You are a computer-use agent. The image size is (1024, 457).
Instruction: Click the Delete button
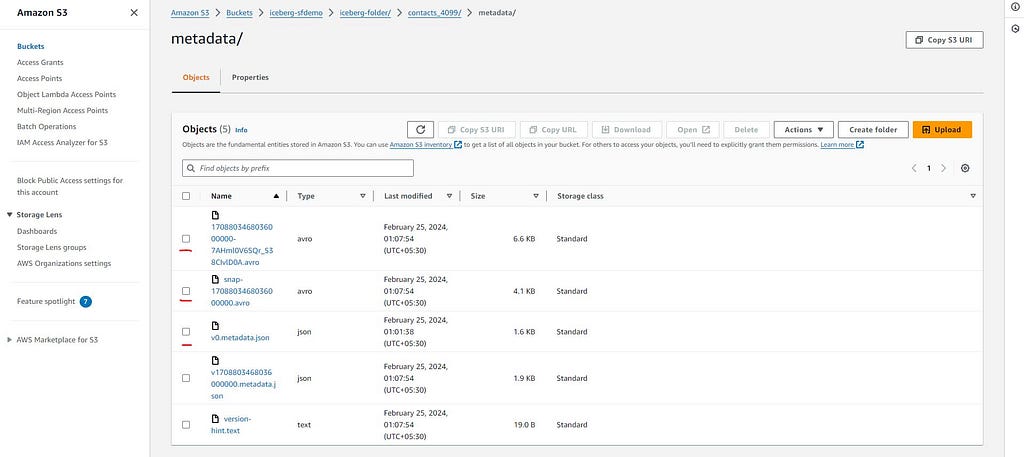[x=746, y=129]
